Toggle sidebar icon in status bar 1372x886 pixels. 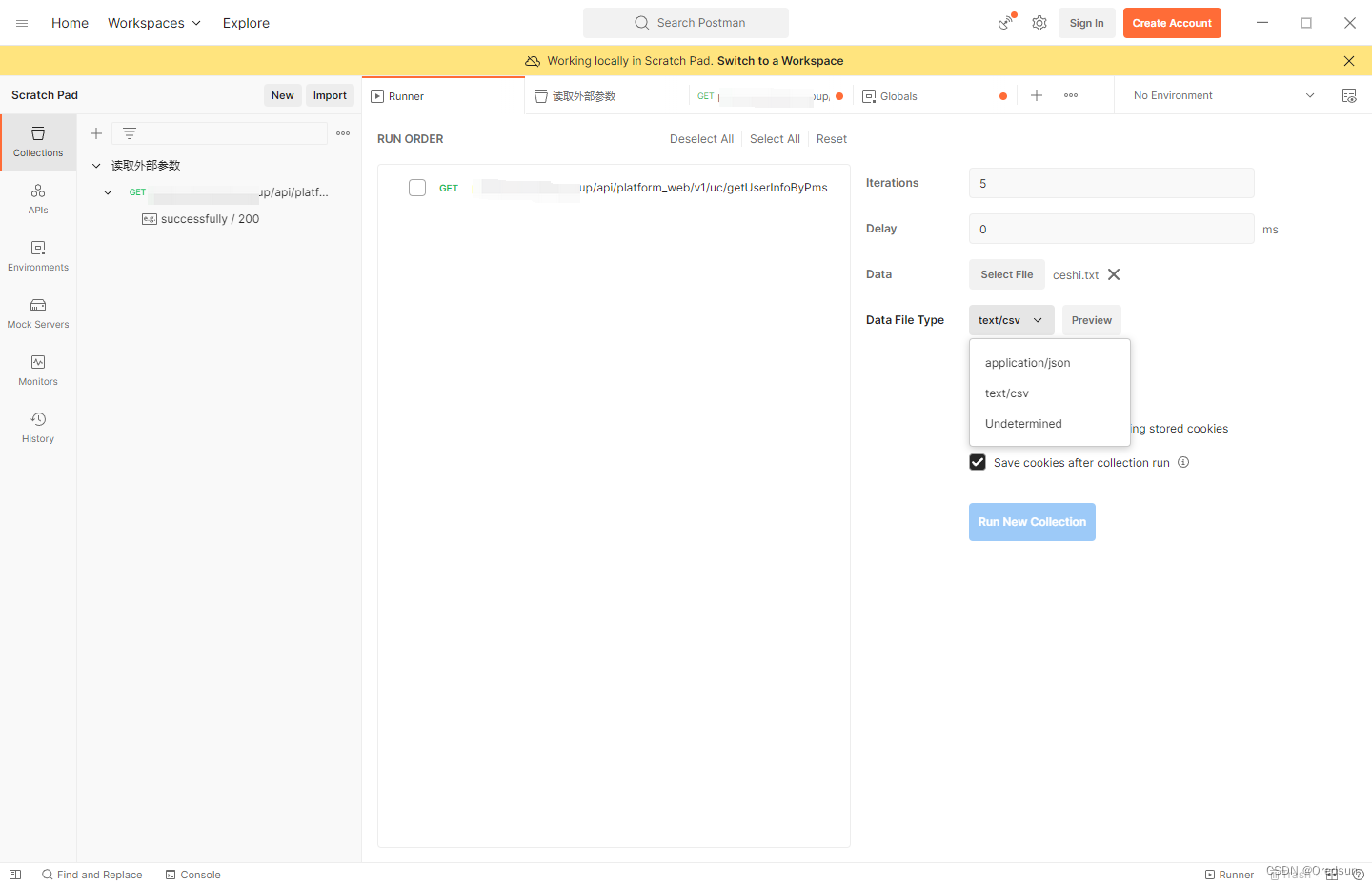pos(15,875)
